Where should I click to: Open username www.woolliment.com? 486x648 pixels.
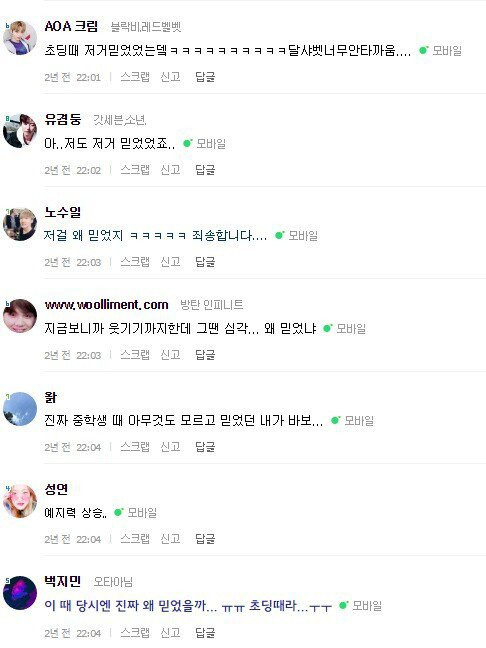tap(107, 305)
